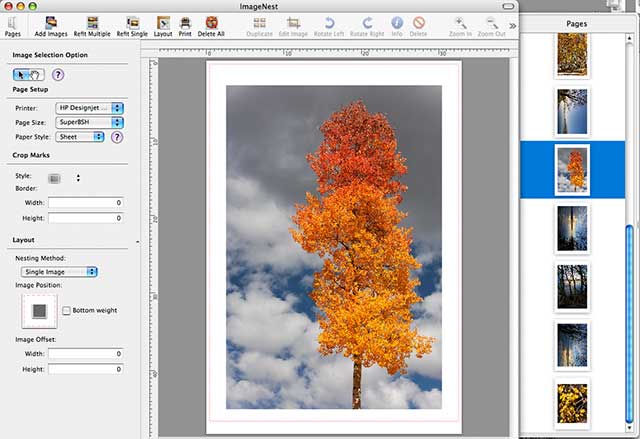Switch to the hand selection mode

pyautogui.click(x=36, y=75)
